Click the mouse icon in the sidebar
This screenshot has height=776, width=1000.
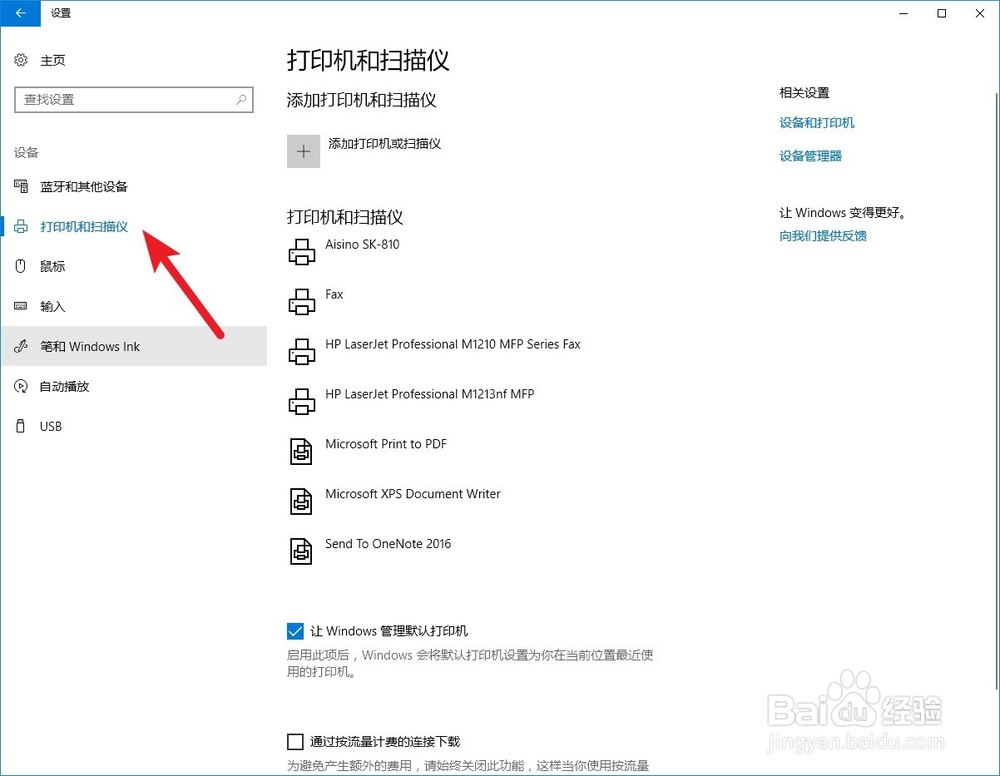tap(20, 266)
